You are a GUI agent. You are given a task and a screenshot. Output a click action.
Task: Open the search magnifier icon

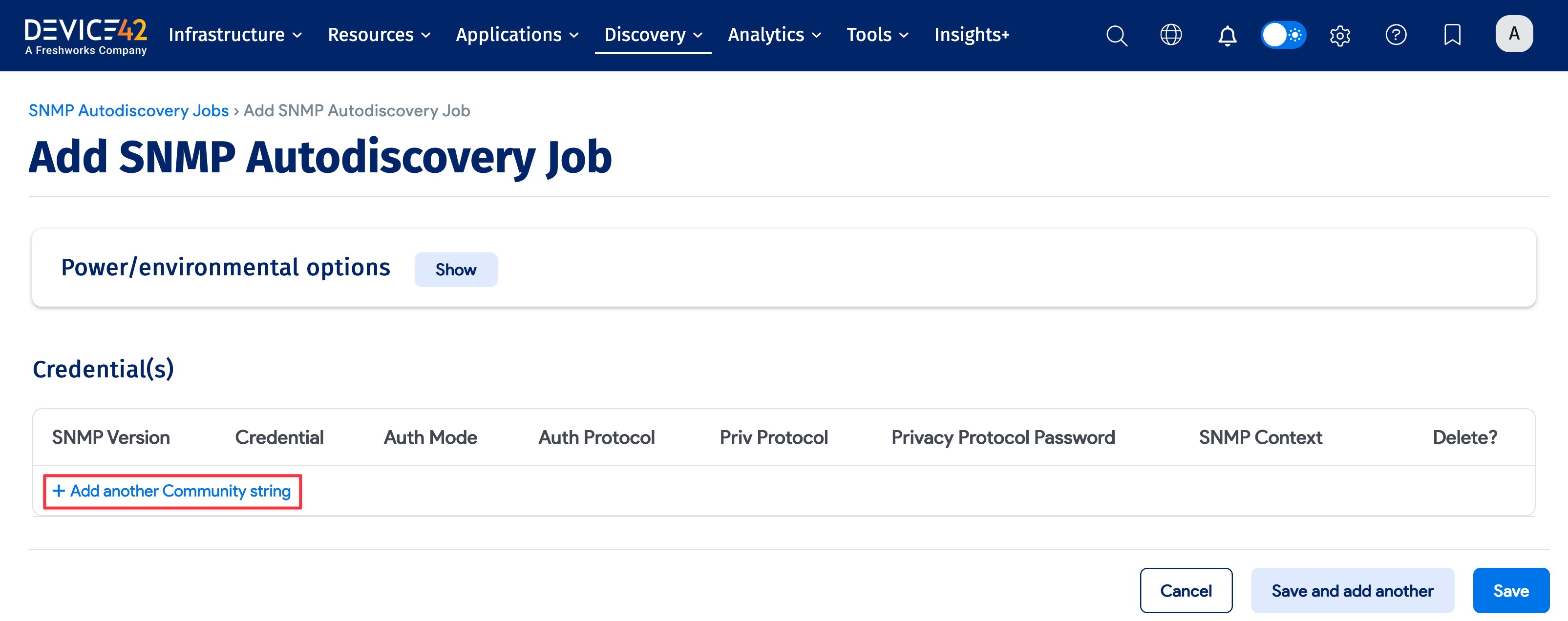(x=1116, y=35)
